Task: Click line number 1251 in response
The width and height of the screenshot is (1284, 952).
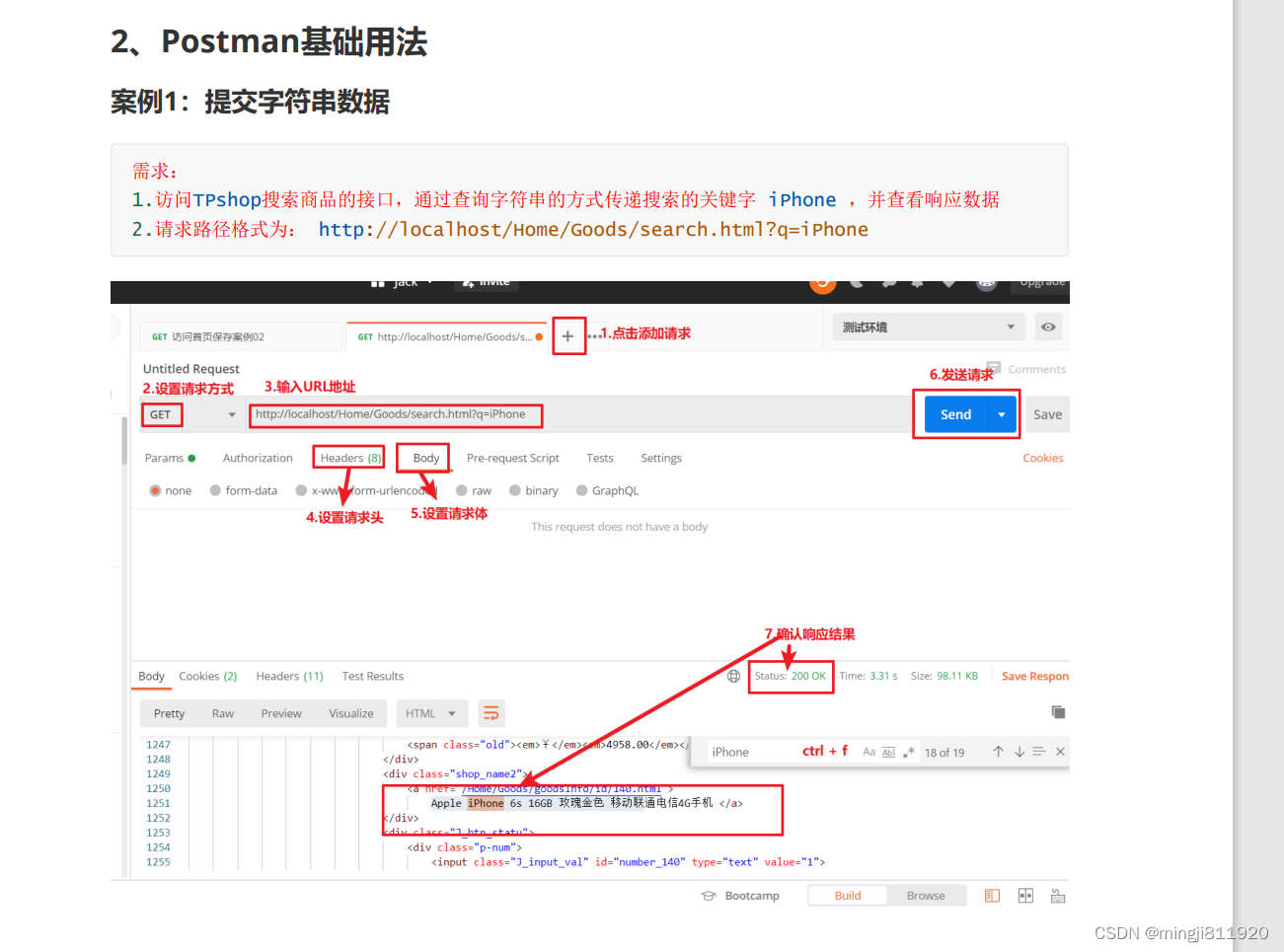Action: 158,803
